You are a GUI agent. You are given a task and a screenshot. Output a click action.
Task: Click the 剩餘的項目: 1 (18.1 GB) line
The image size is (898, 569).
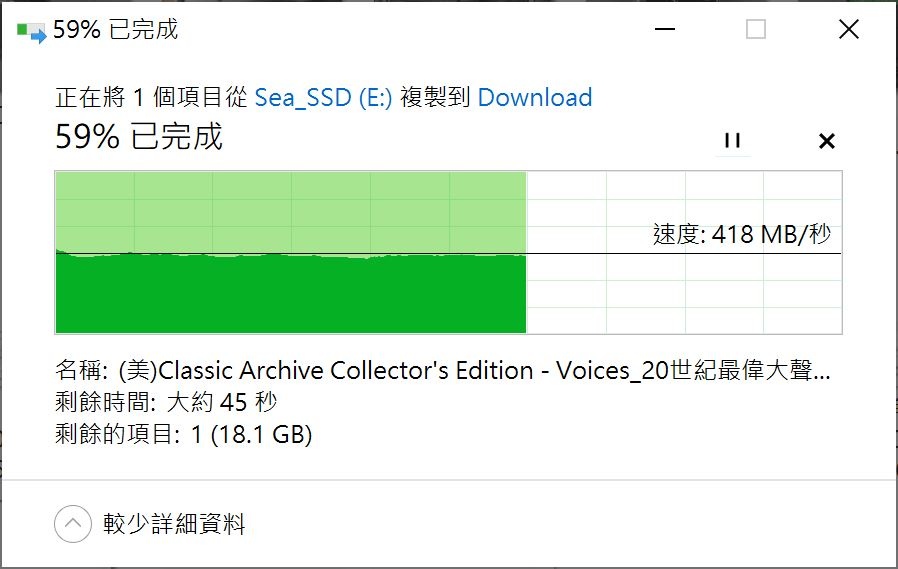183,434
